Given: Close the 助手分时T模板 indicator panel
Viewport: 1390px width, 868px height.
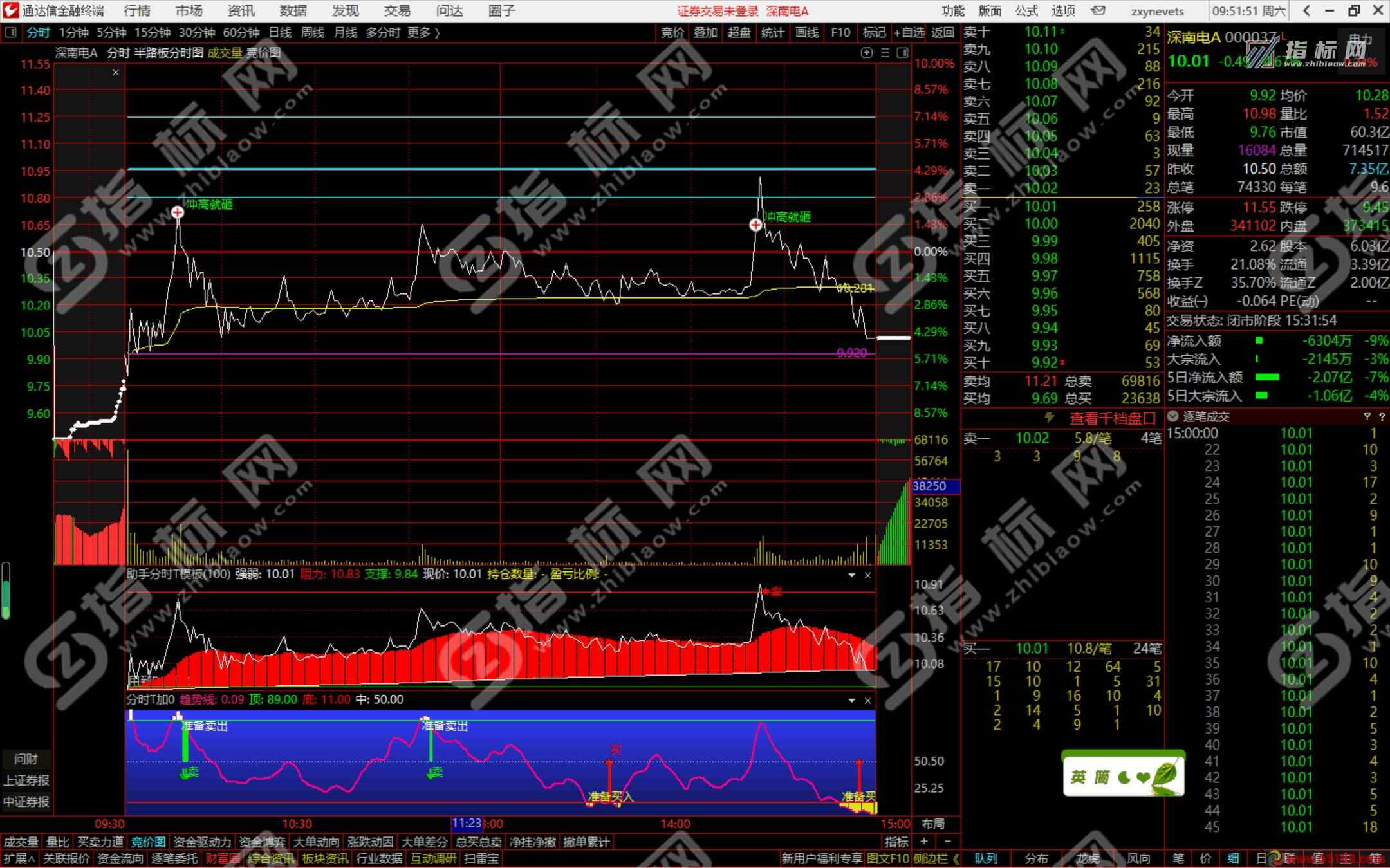Looking at the screenshot, I should coord(867,575).
